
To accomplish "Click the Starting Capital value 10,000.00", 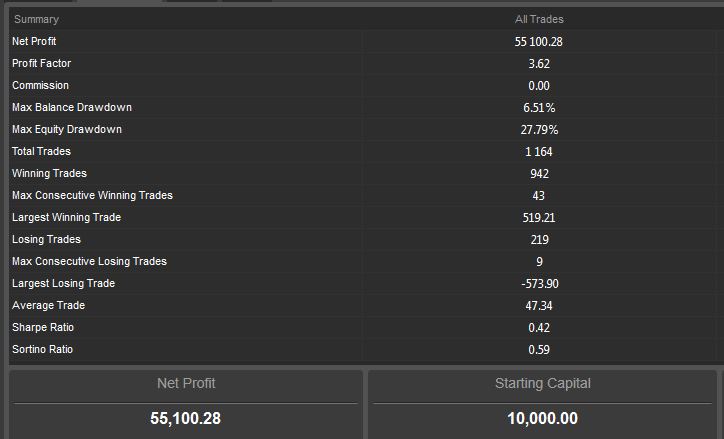I will click(x=542, y=418).
